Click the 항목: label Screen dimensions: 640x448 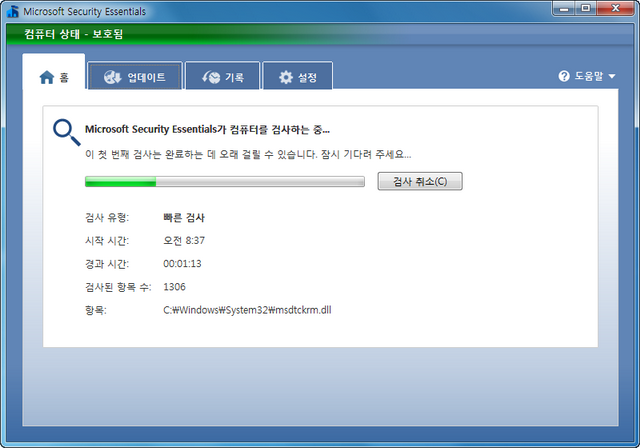coord(96,310)
